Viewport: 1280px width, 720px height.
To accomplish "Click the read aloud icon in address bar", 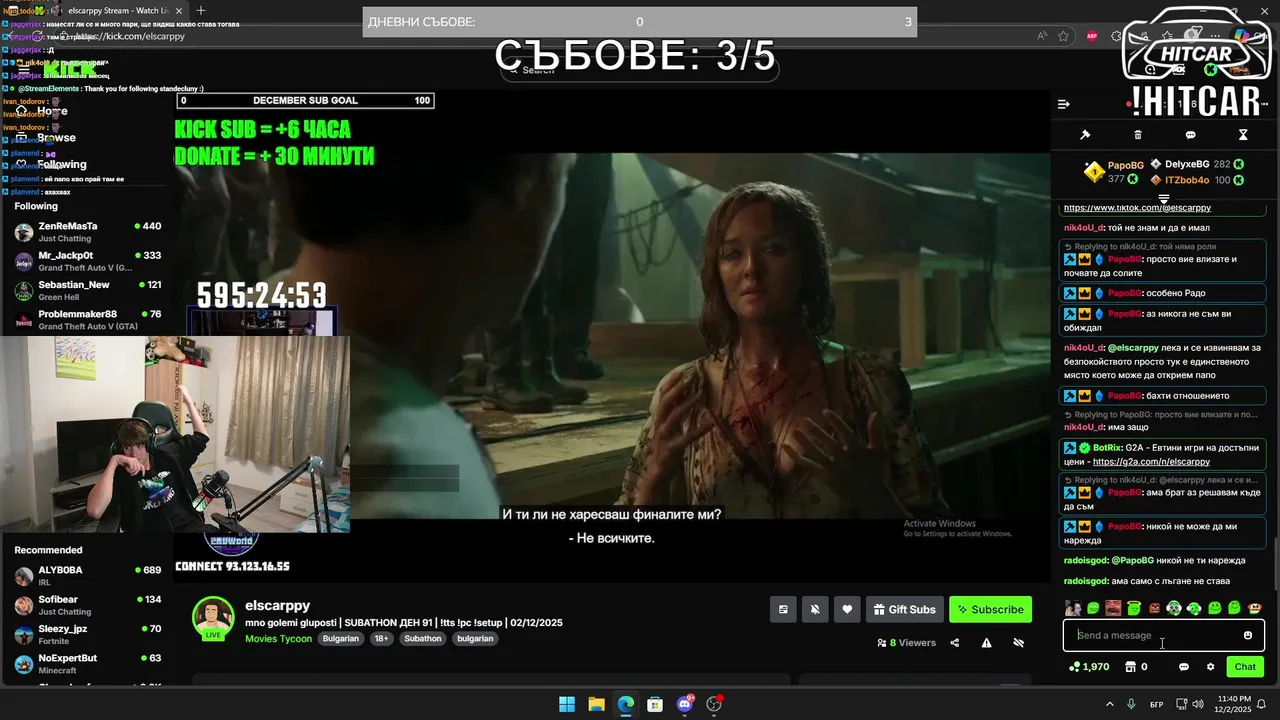I will point(1042,36).
